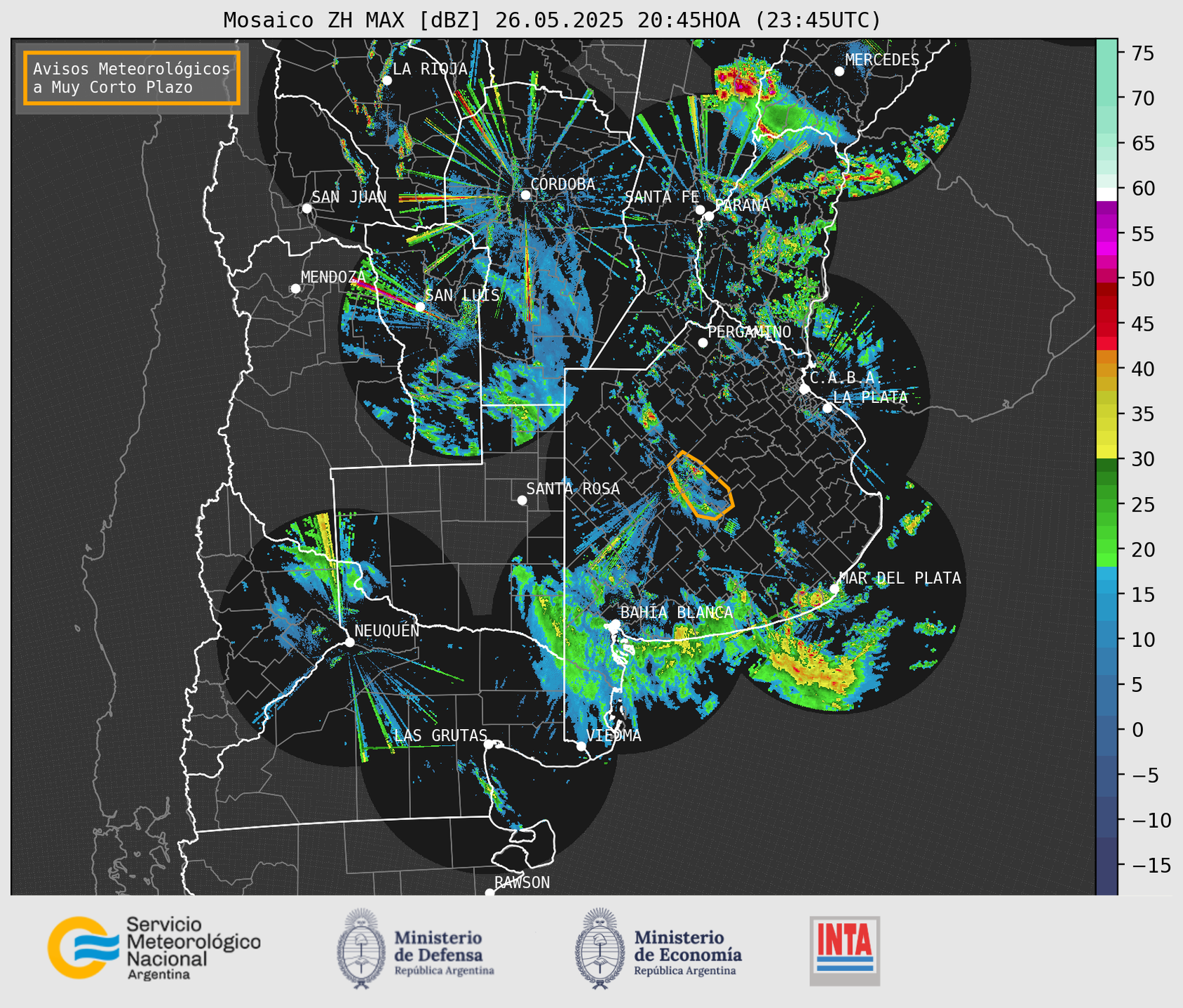Click the SAN JUAN city marker dot
1183x1008 pixels.
tap(306, 208)
